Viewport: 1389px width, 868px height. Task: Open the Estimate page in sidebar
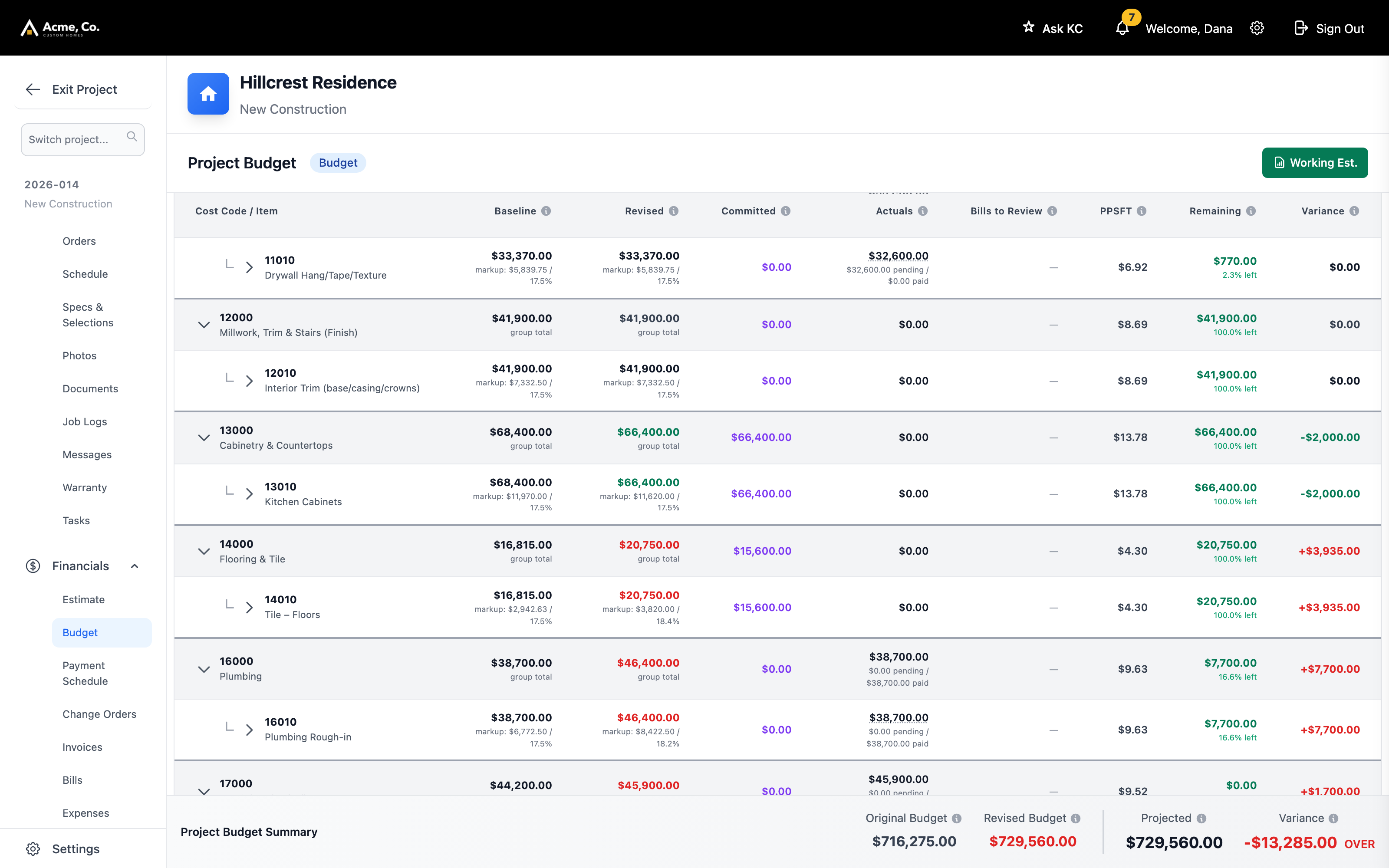[84, 599]
